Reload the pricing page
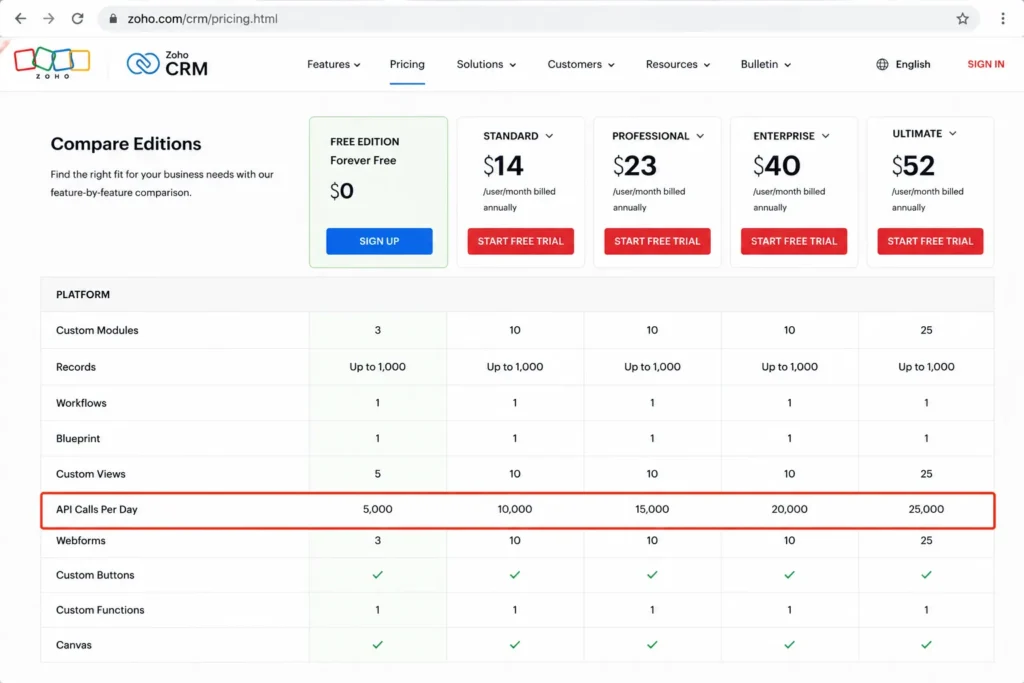The image size is (1024, 683). [77, 18]
